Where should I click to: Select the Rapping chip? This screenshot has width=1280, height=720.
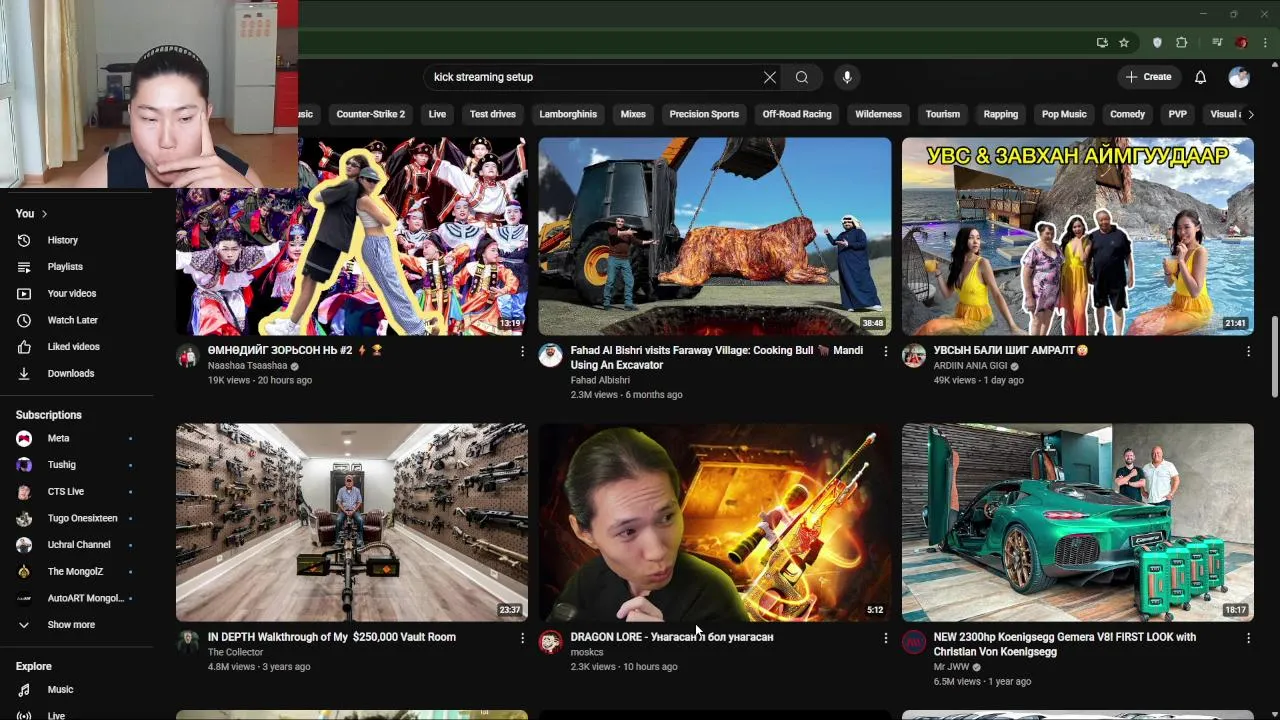[1000, 114]
